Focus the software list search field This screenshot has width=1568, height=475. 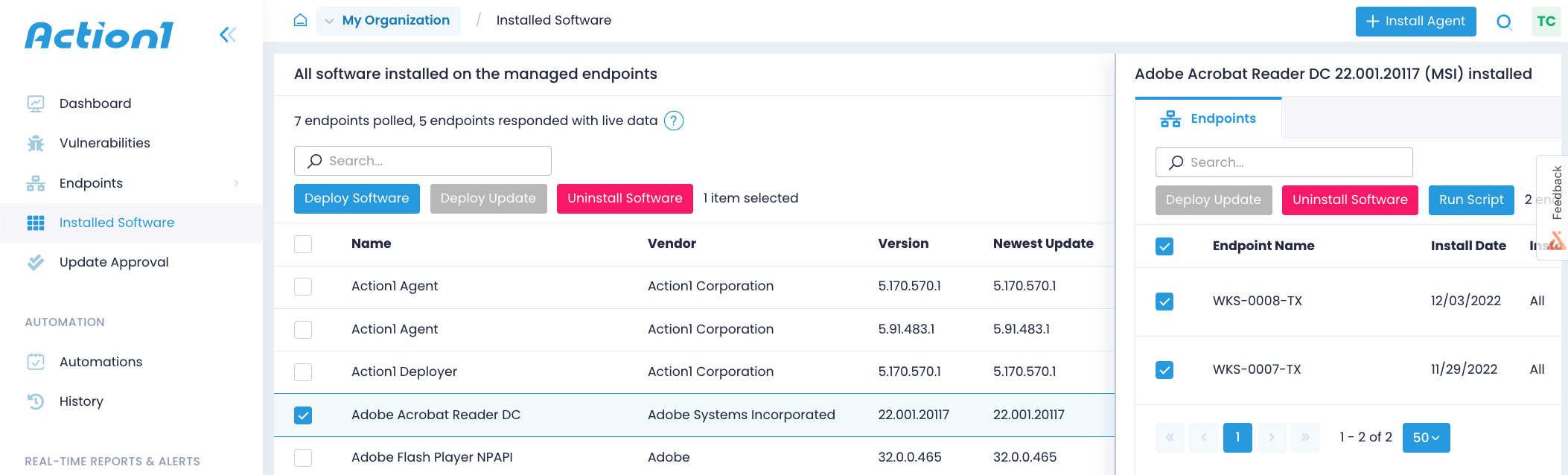coord(423,161)
